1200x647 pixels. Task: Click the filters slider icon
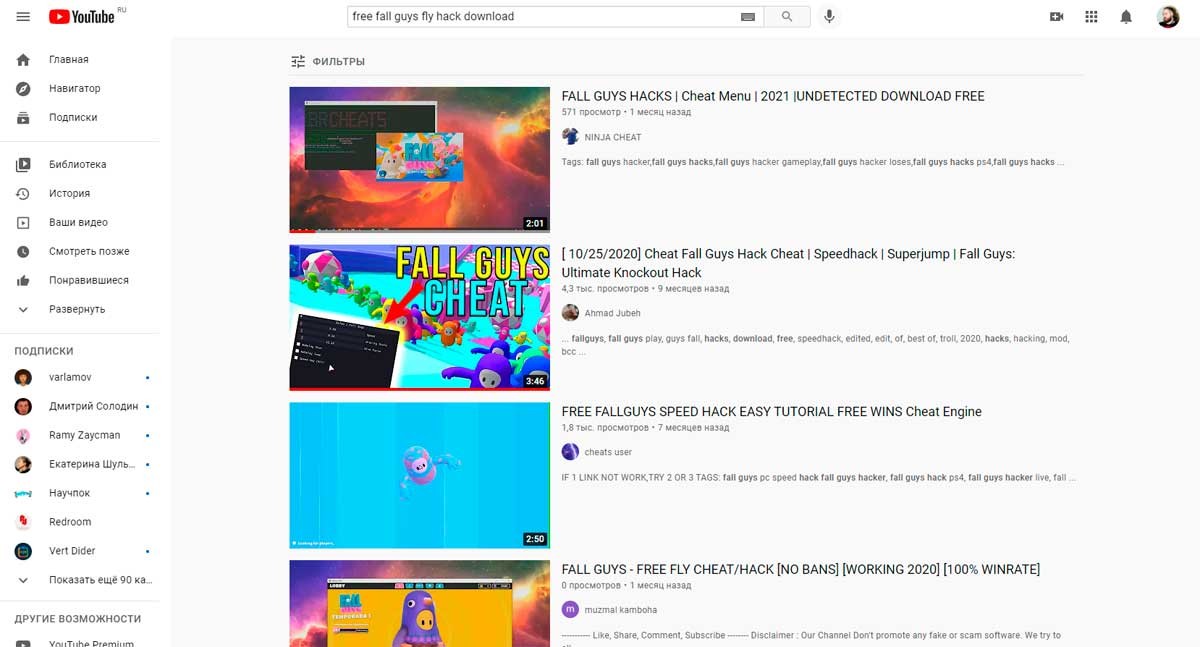(x=298, y=61)
